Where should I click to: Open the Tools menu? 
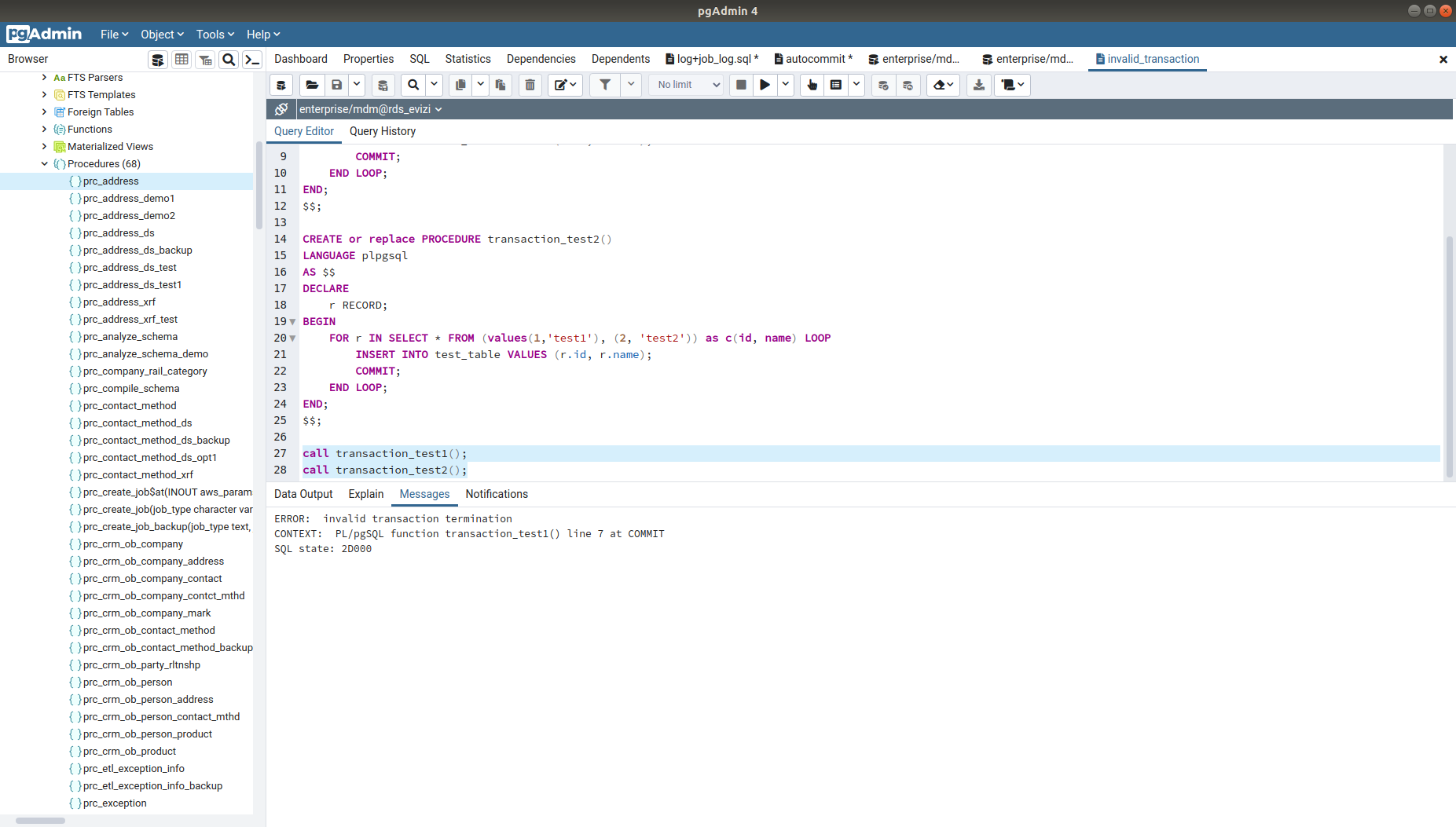click(x=215, y=35)
